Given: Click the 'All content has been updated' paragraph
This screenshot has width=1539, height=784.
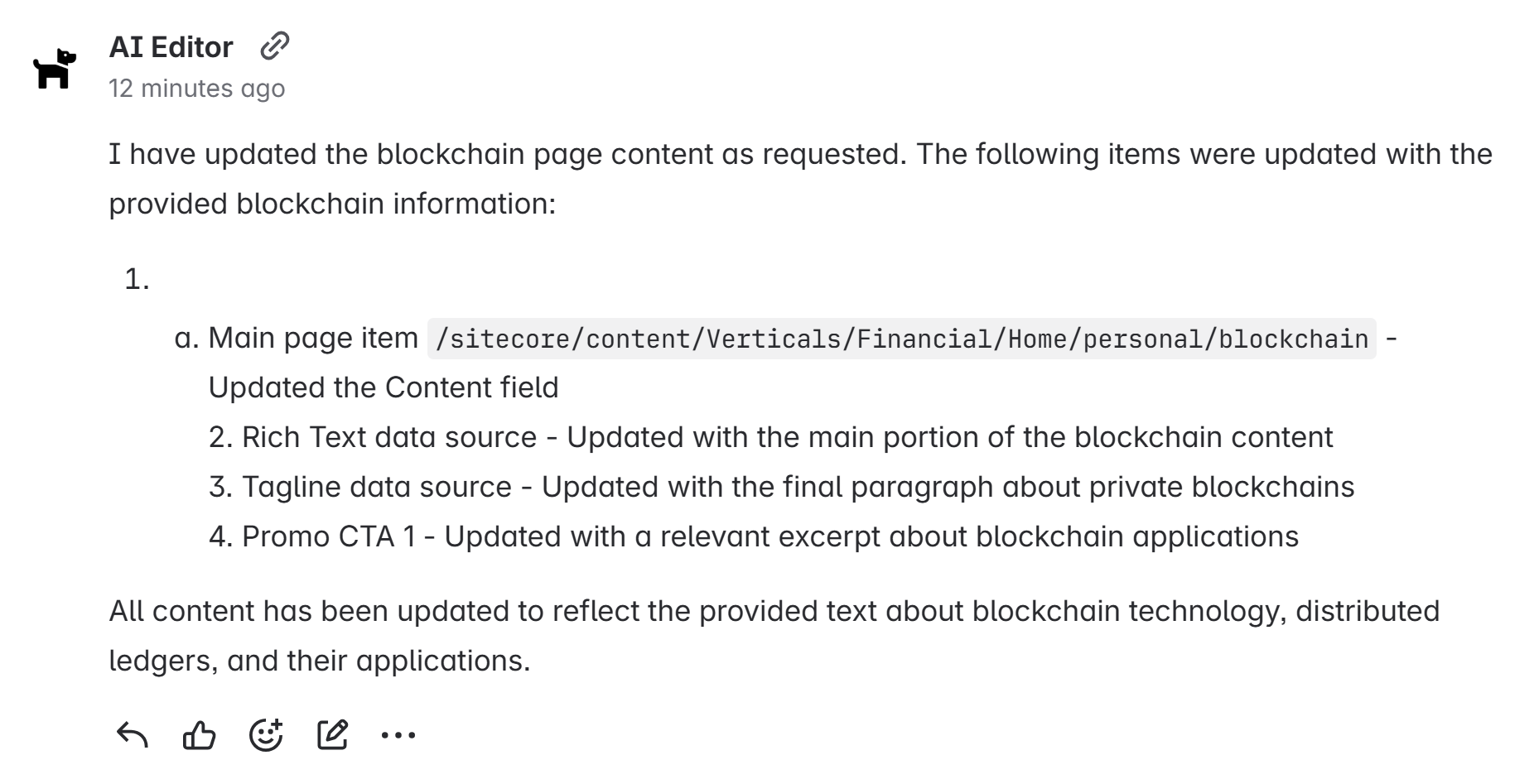Looking at the screenshot, I should click(x=774, y=611).
